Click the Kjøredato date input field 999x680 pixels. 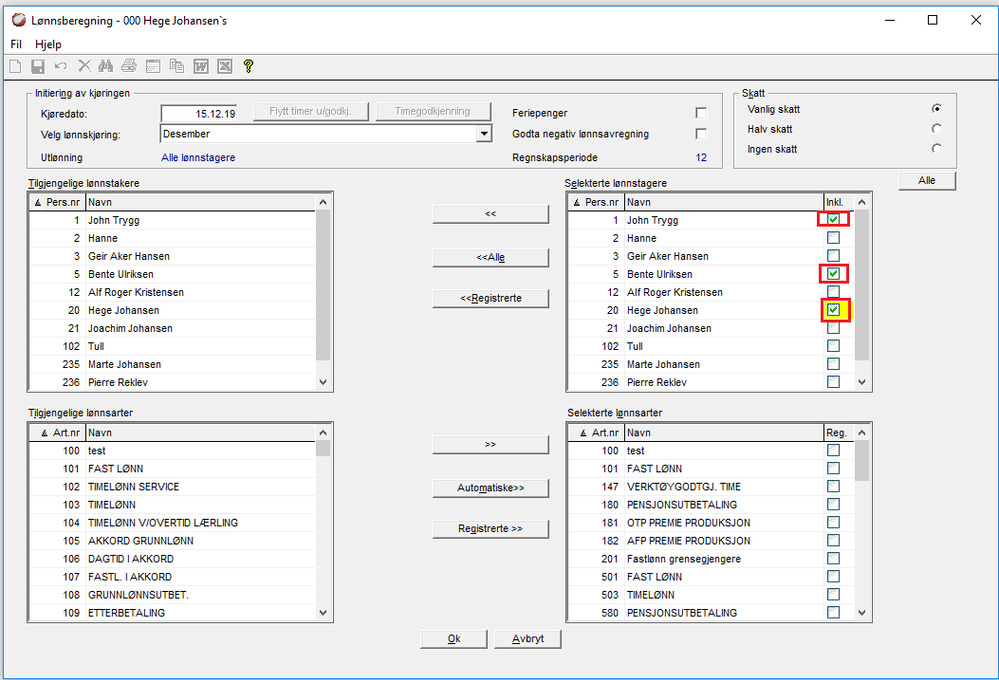tap(201, 114)
